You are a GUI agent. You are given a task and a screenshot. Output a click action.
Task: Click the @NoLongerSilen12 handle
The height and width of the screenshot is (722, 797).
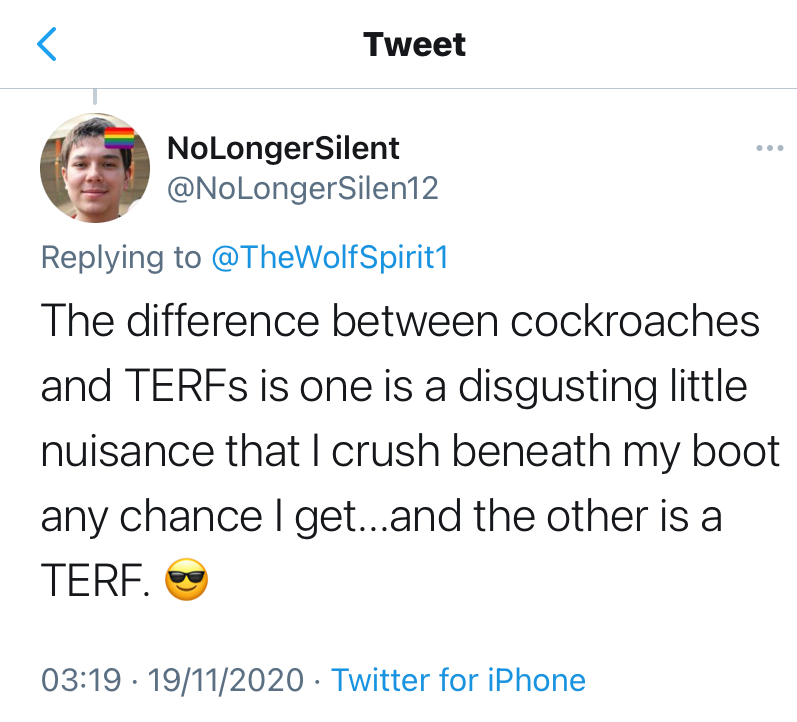[x=302, y=188]
